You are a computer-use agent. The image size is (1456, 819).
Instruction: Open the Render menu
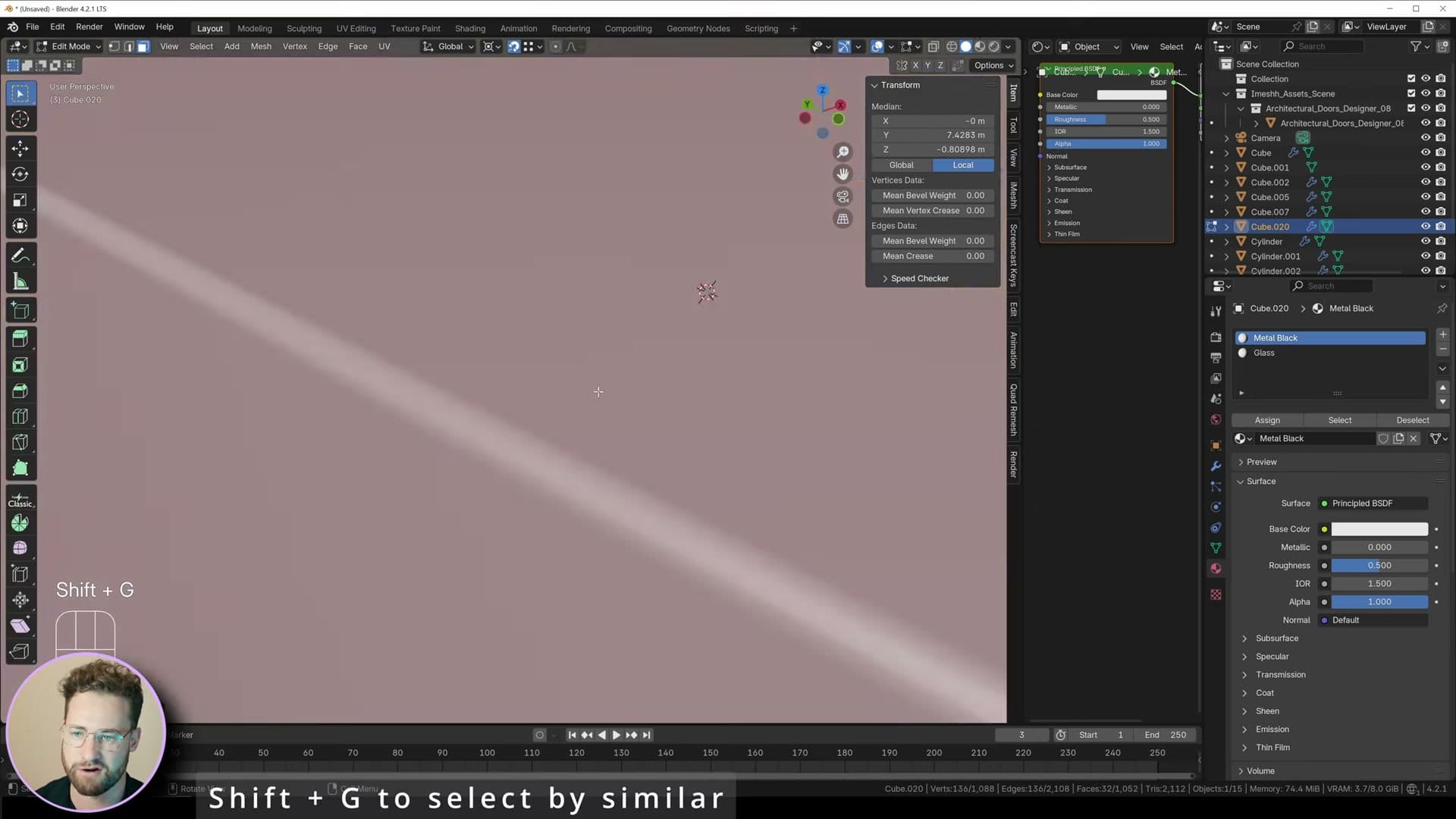tap(89, 27)
